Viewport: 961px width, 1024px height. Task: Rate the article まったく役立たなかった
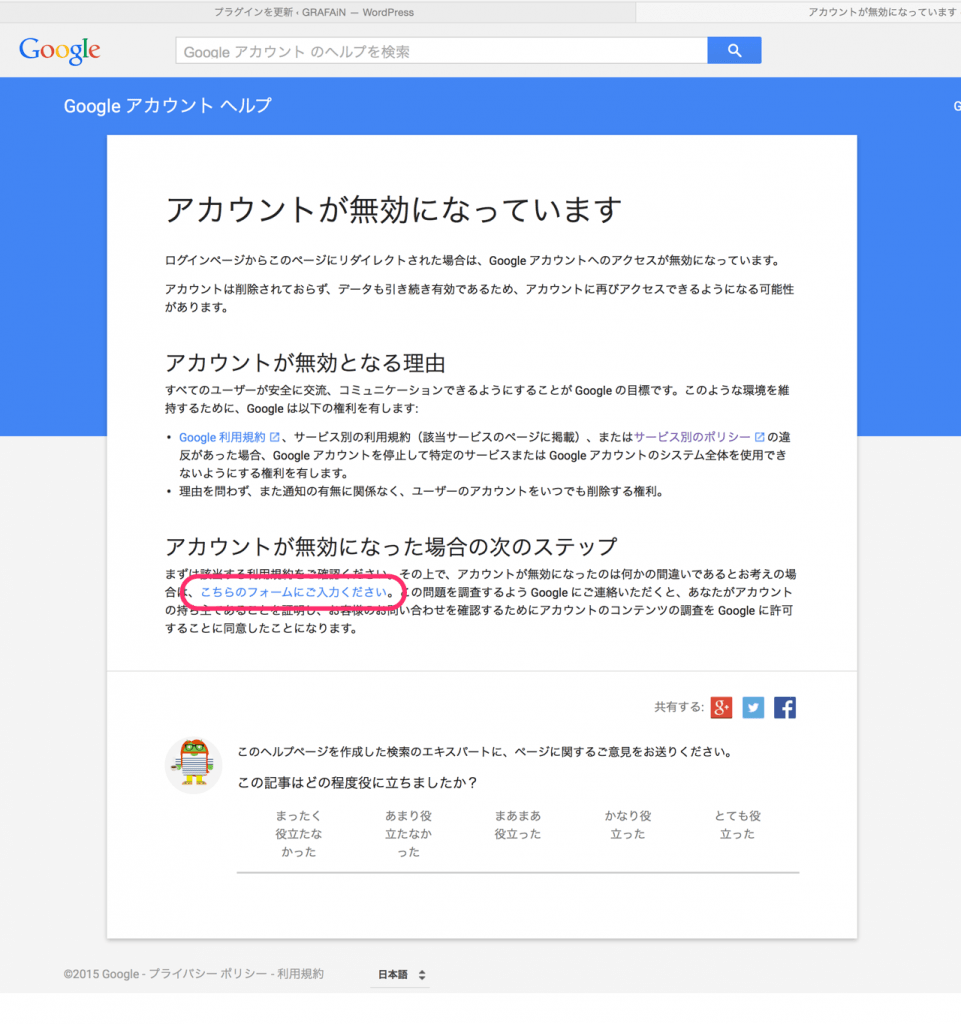point(298,834)
